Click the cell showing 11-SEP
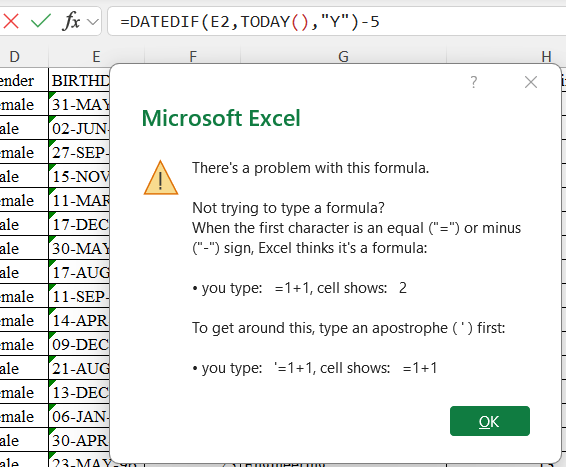 [79, 296]
